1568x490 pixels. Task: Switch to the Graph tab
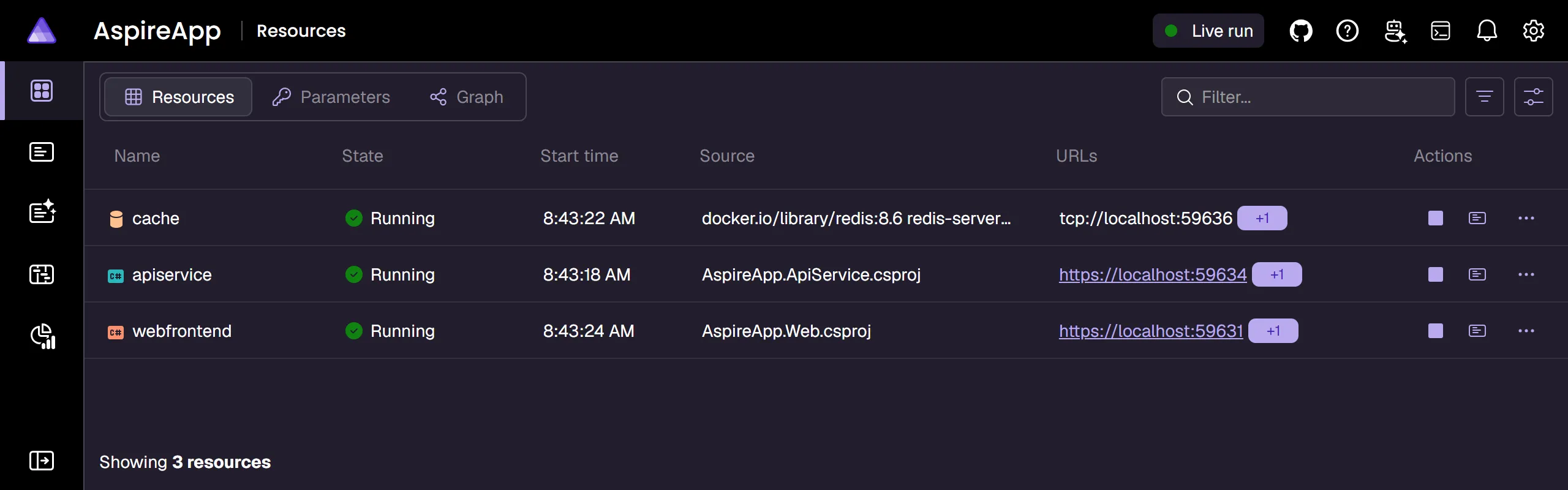pos(467,97)
